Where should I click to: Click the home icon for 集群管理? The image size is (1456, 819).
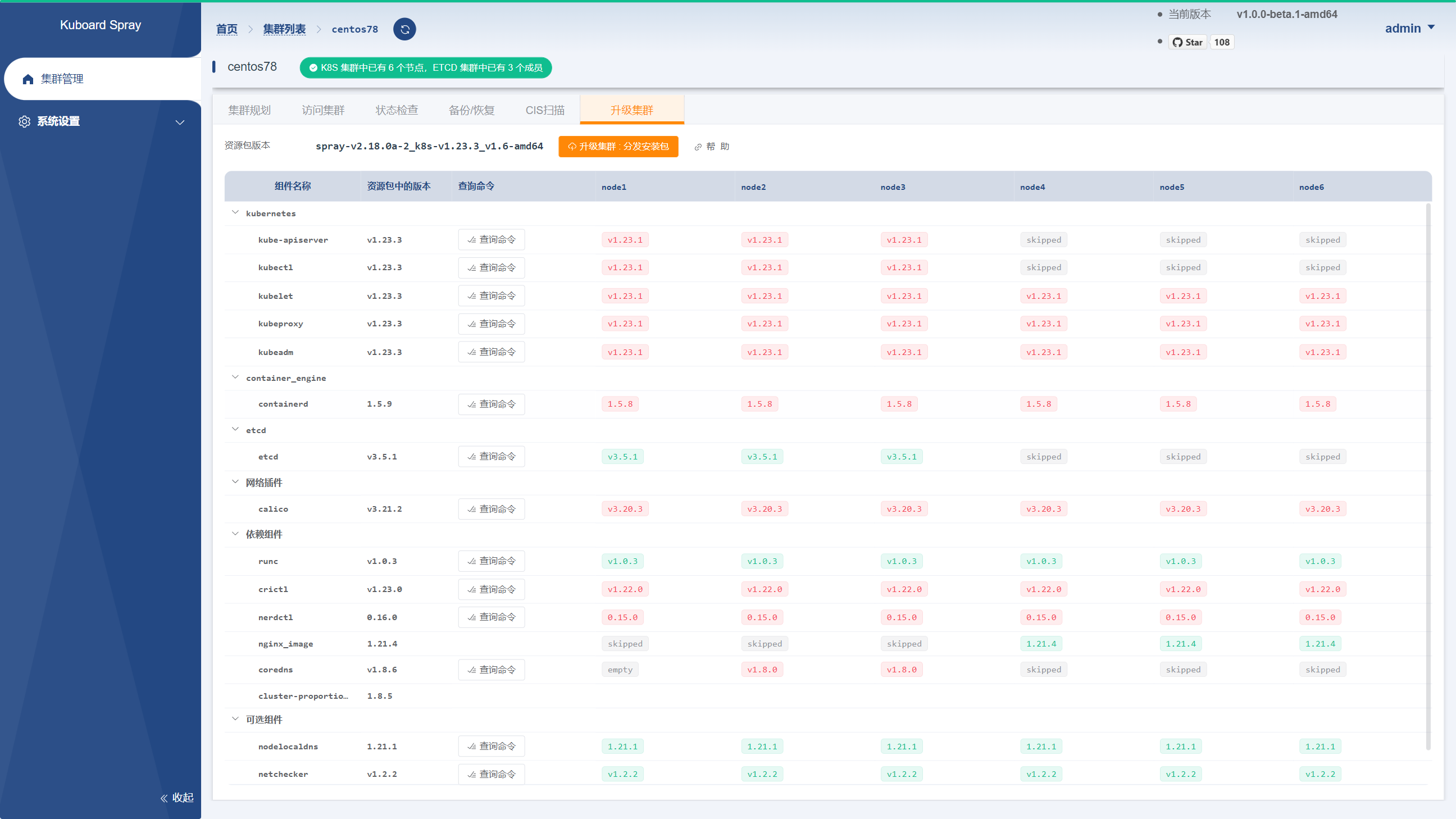[28, 79]
